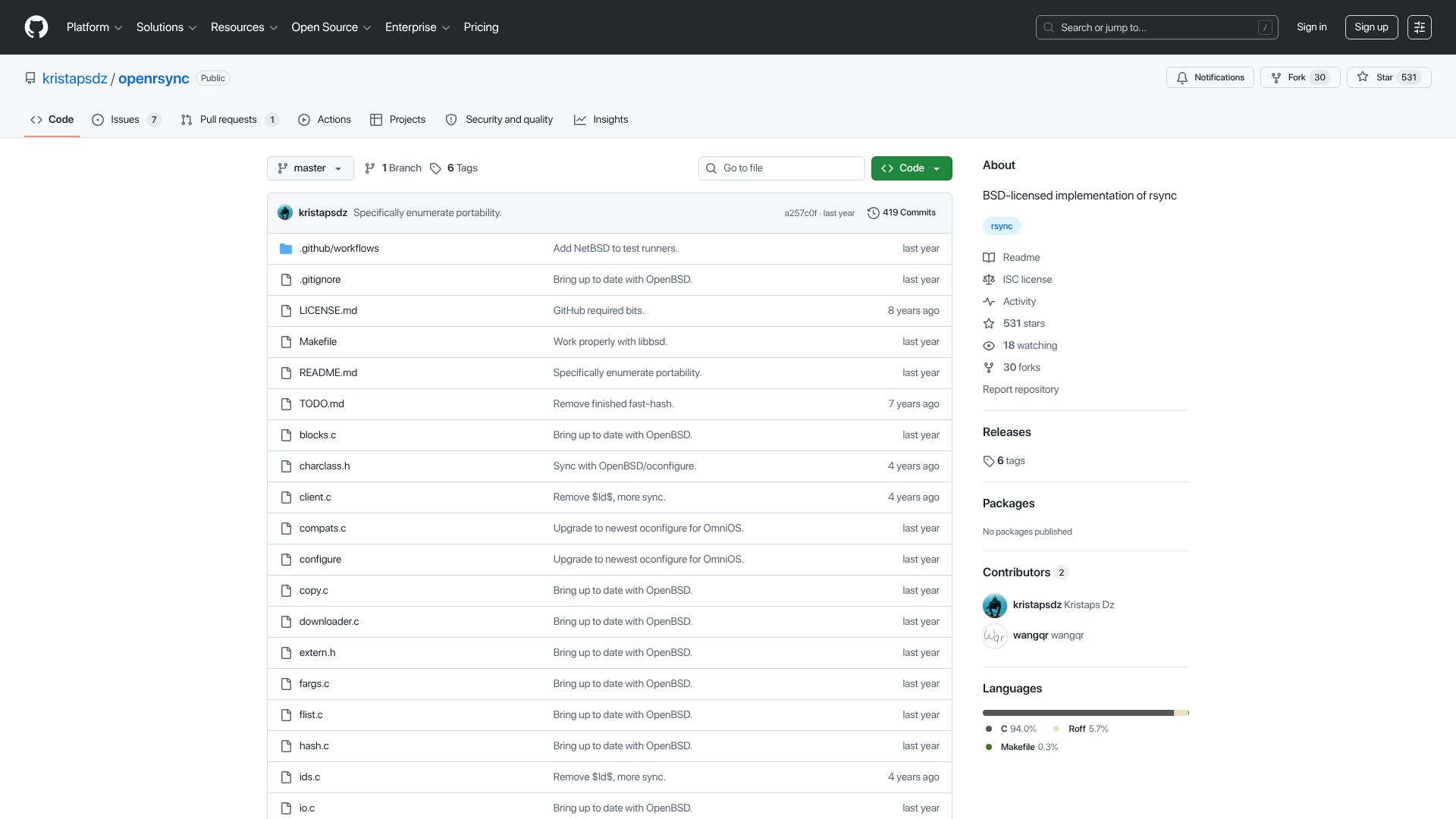This screenshot has width=1456, height=819.
Task: Expand the Platform menu
Action: coord(94,27)
